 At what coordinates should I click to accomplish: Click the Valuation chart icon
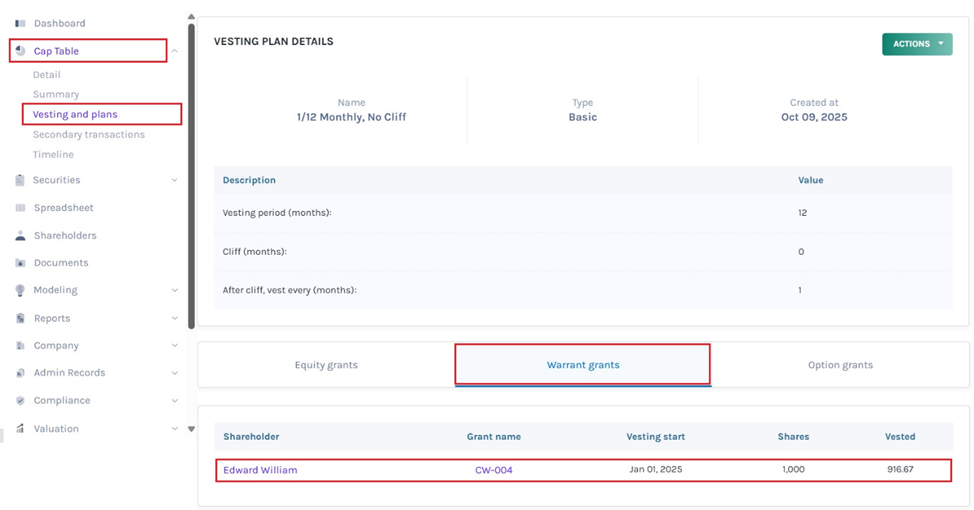coord(20,428)
